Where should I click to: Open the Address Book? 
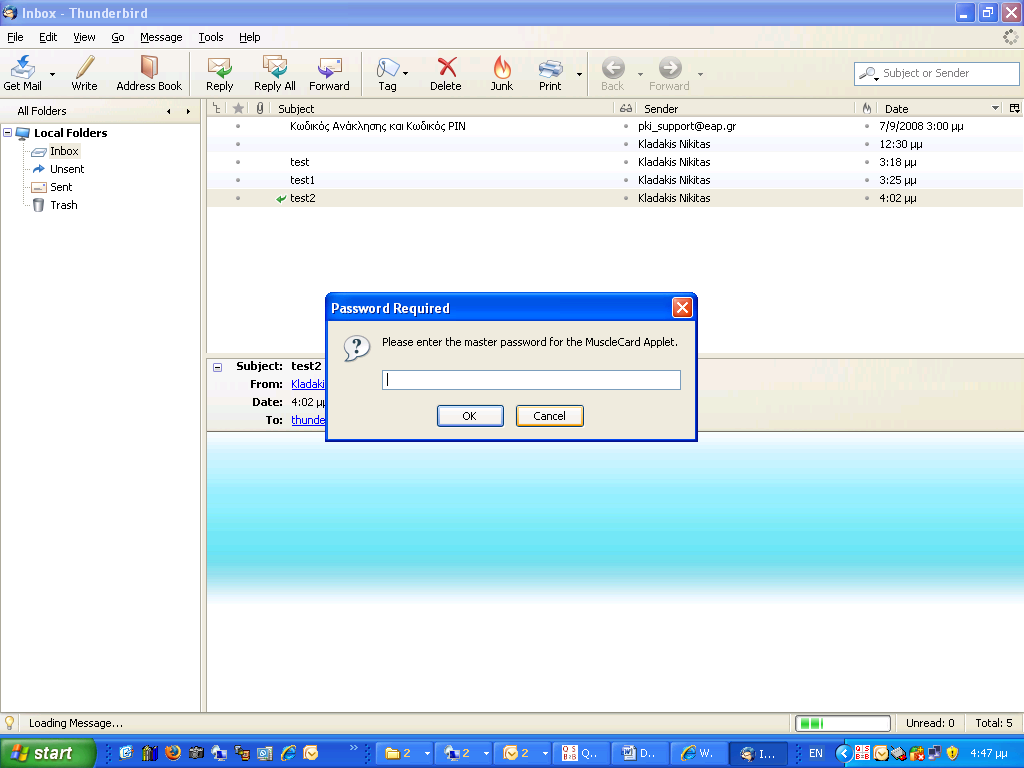point(149,72)
